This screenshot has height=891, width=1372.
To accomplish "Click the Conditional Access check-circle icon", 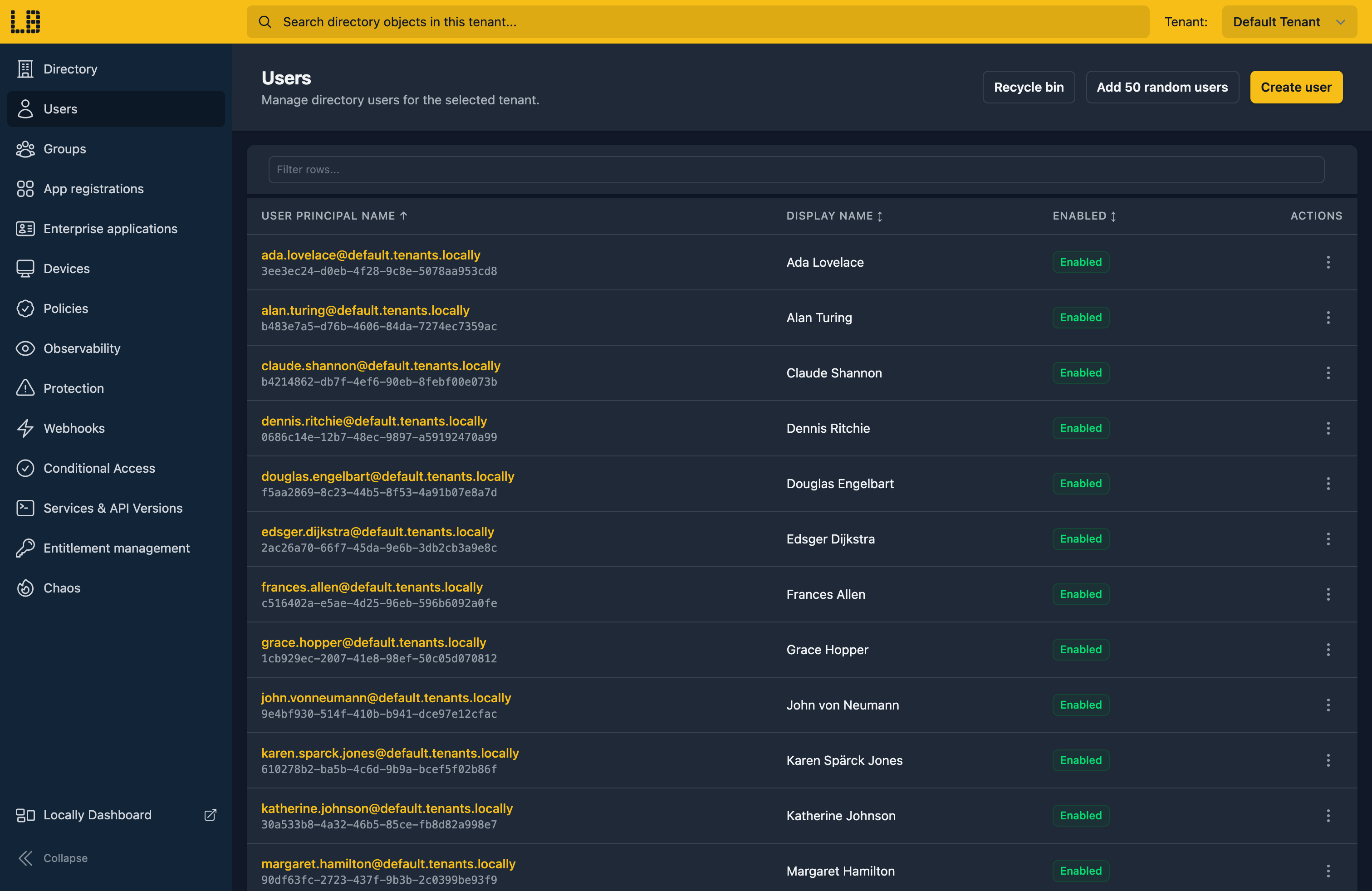I will tap(25, 468).
